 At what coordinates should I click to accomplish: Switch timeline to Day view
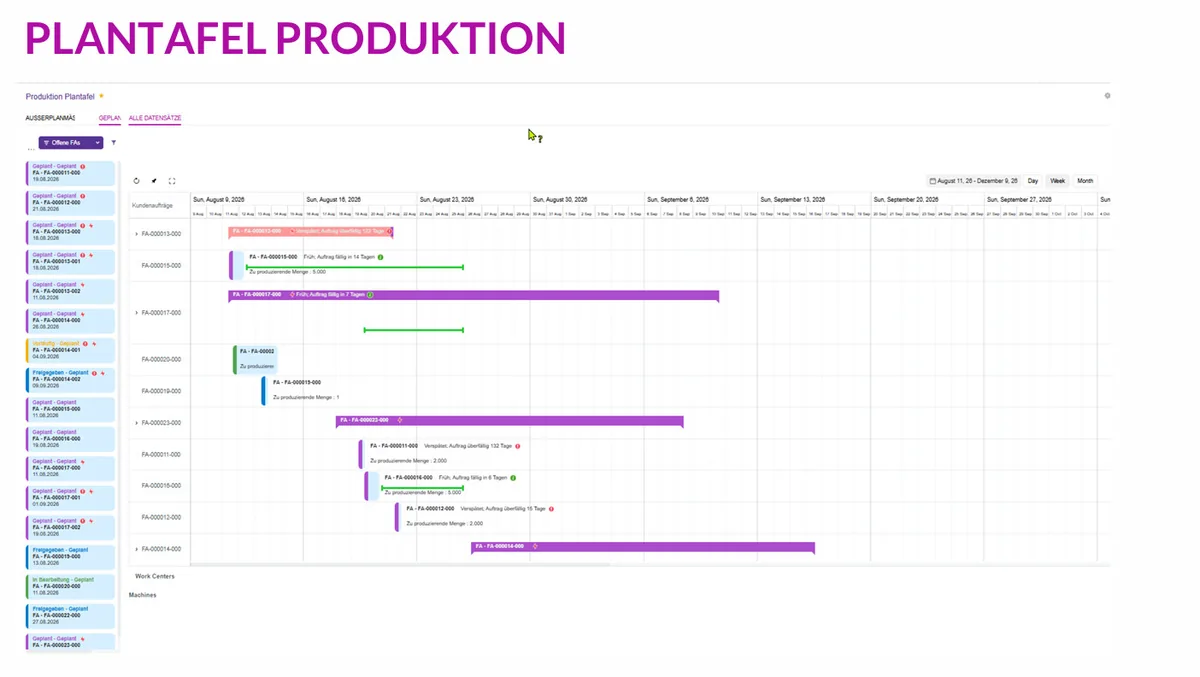1033,181
